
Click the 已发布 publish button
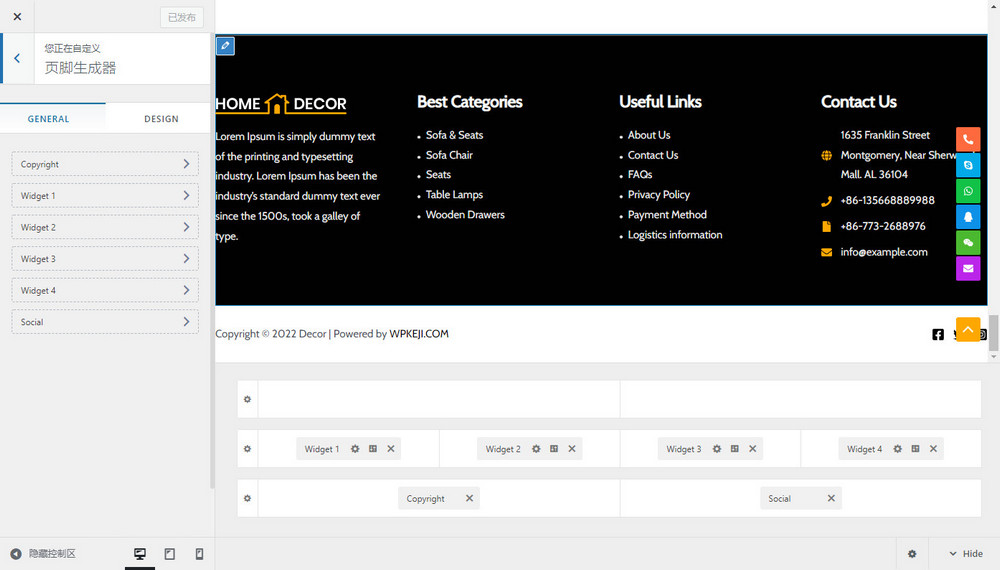click(x=182, y=17)
